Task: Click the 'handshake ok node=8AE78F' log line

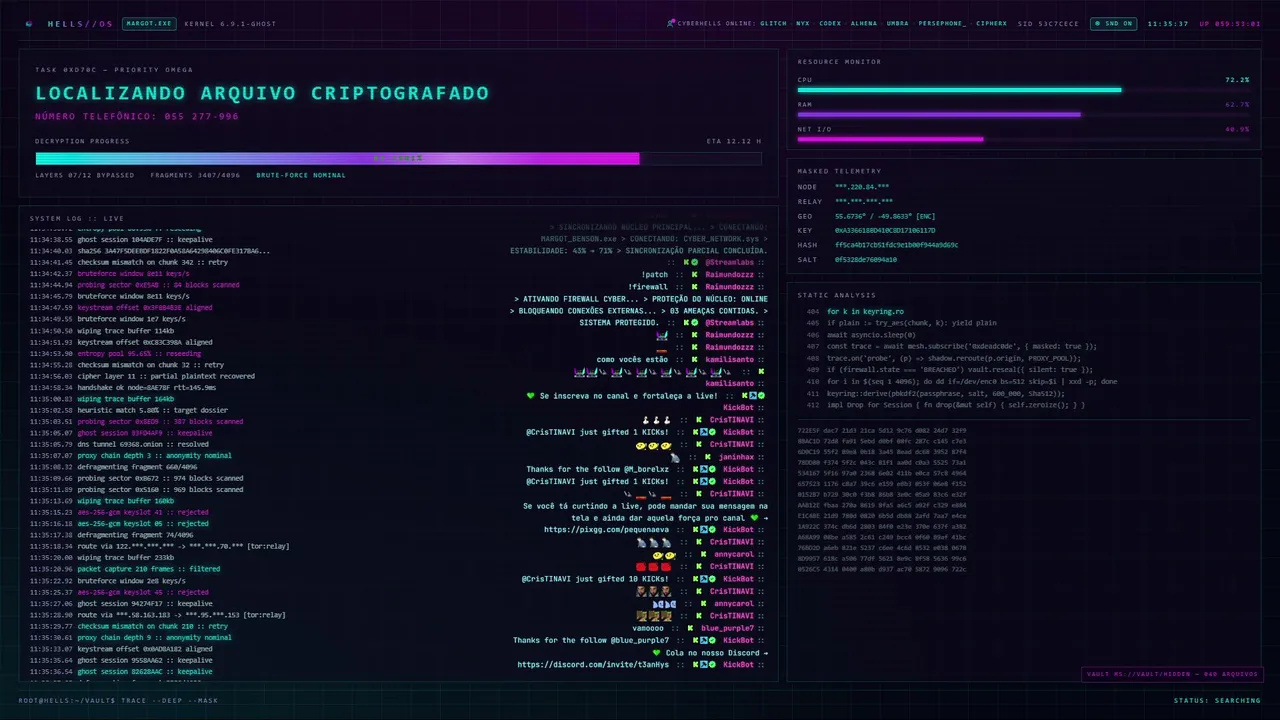Action: pyautogui.click(x=147, y=387)
